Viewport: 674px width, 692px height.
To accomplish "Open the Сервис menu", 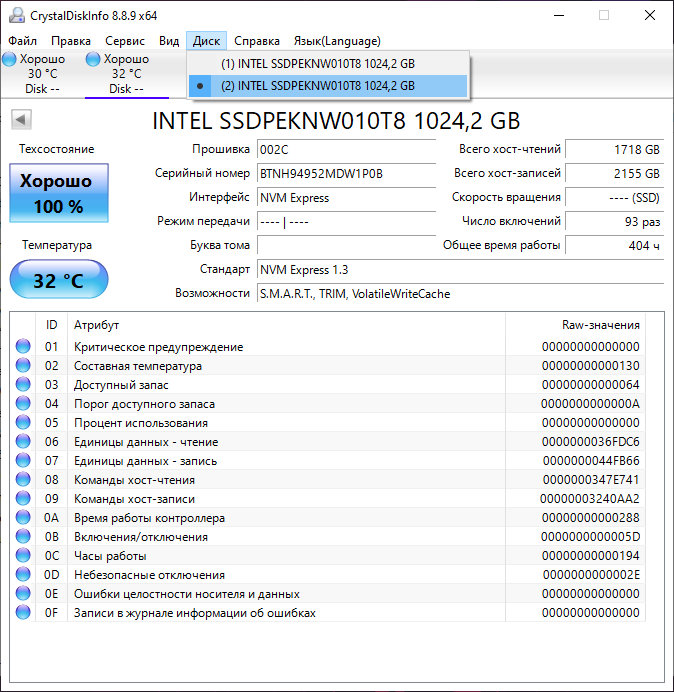I will tap(125, 41).
